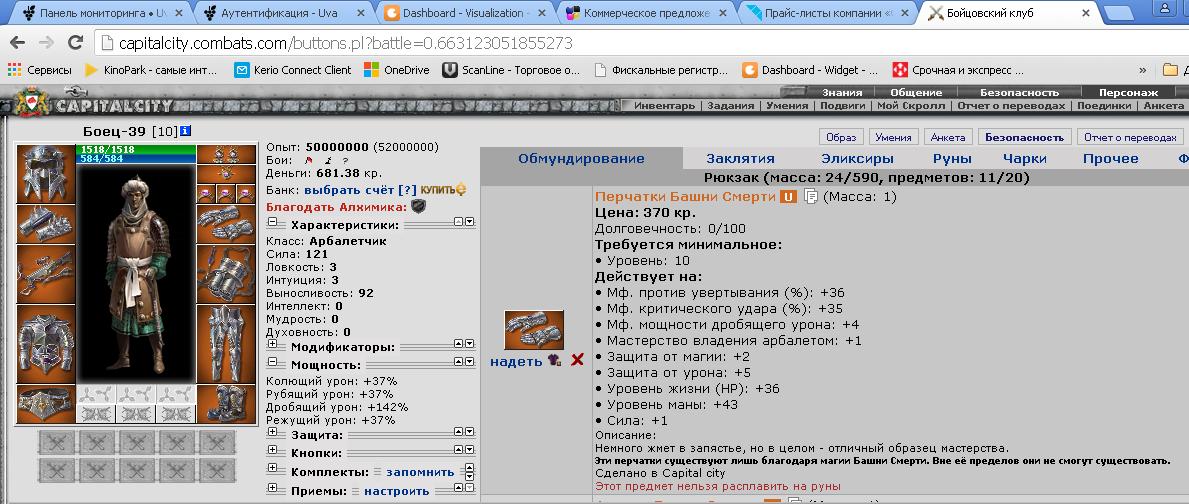Put on gloves via надеть link
This screenshot has height=504, width=1189.
(516, 362)
